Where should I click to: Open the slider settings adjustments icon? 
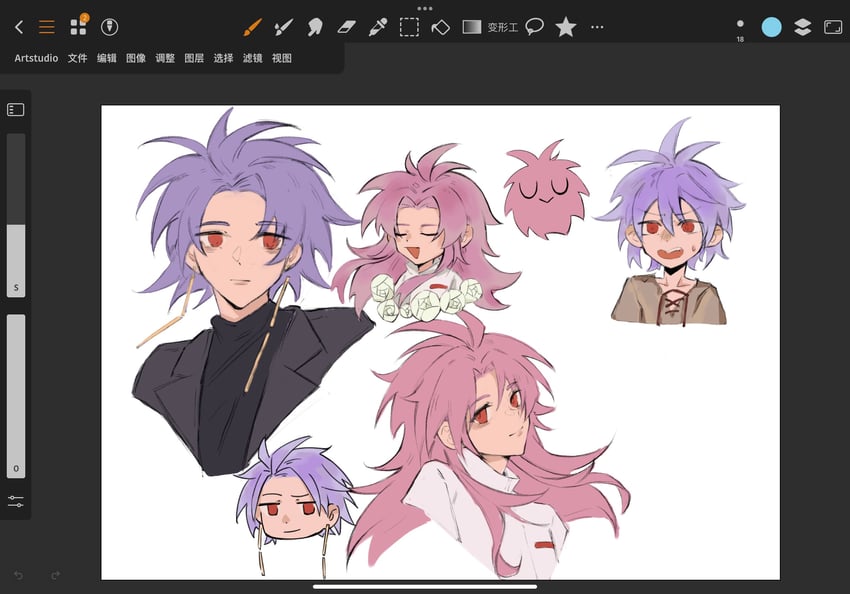(x=16, y=501)
